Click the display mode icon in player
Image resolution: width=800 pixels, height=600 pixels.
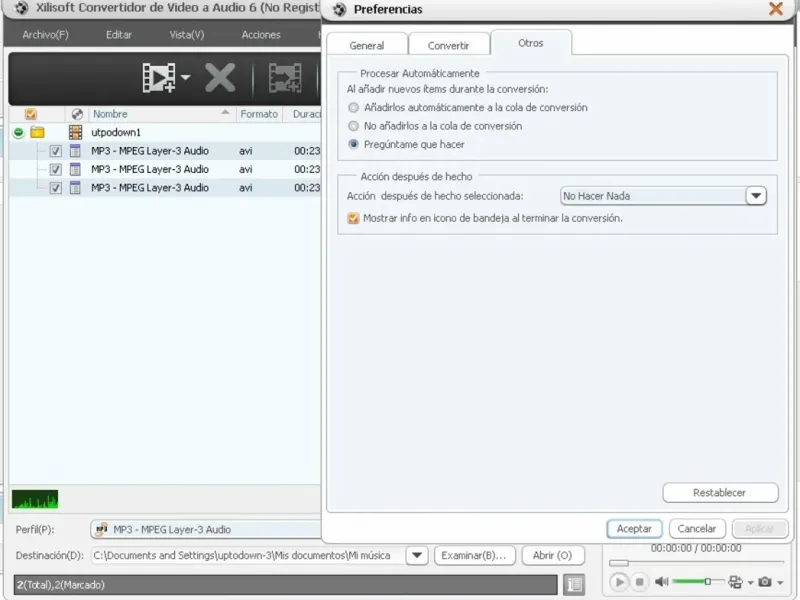point(735,582)
